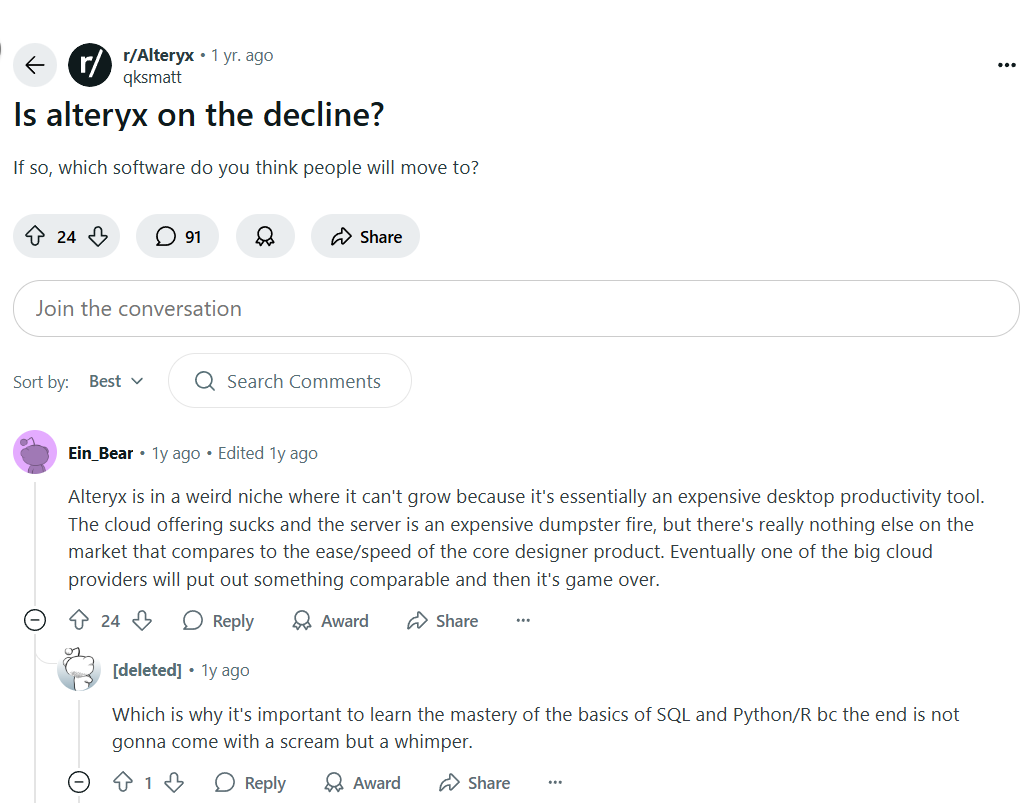Screen dimensions: 1023x803
Task: Click the back arrow to leave the post
Action: click(34, 64)
